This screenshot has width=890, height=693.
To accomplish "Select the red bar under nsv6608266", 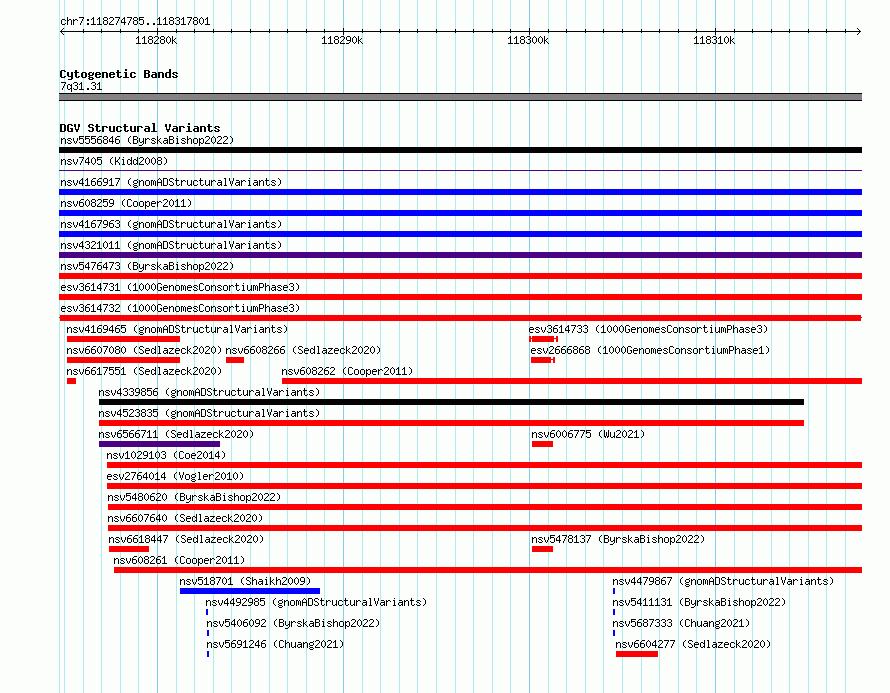I will 235,360.
